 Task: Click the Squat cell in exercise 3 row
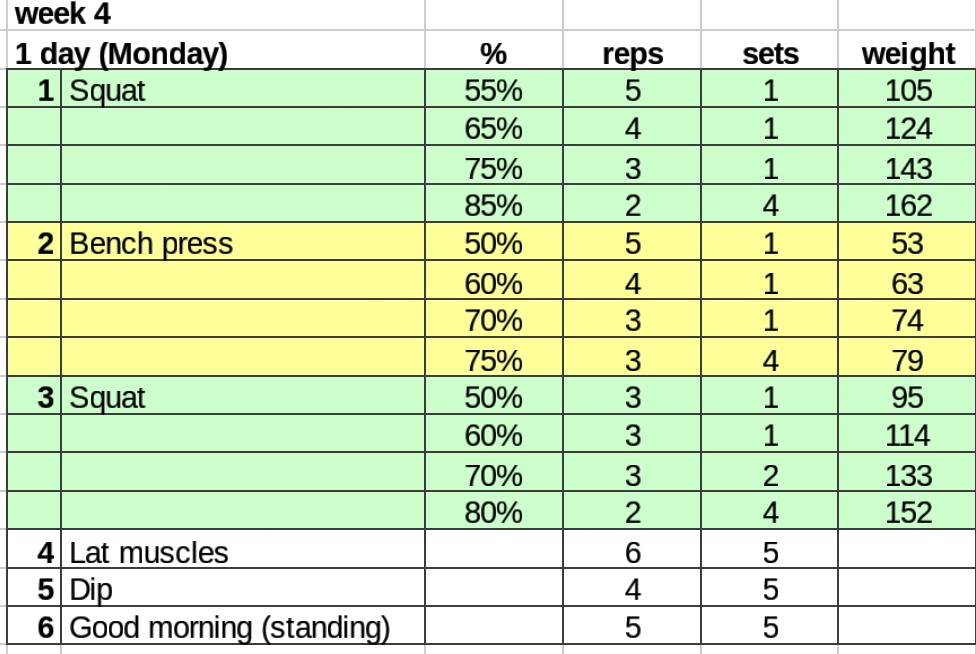(x=107, y=398)
